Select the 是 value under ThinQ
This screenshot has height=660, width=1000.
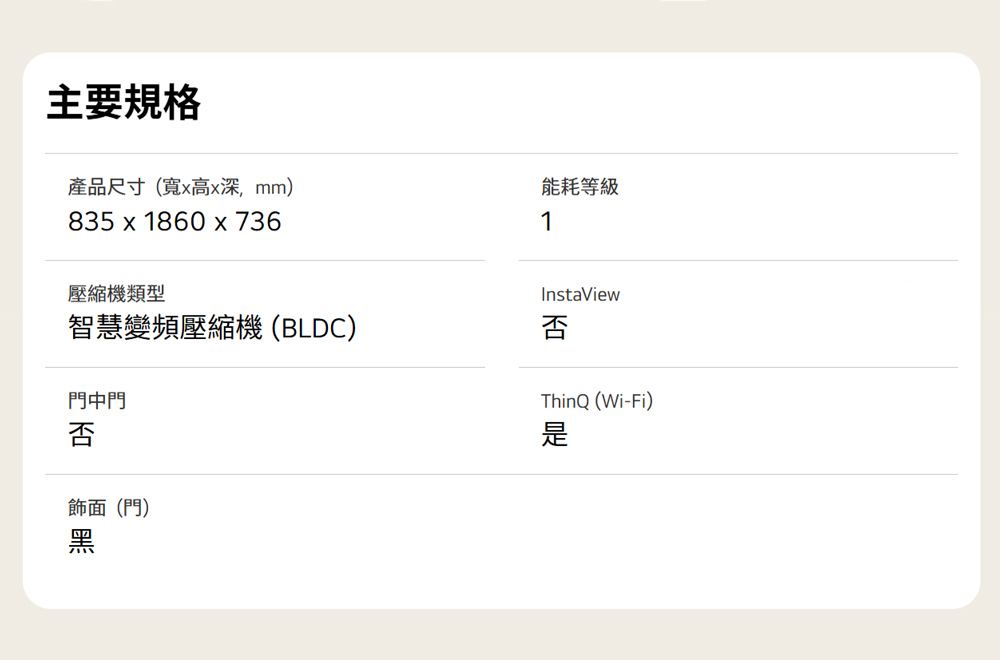(554, 435)
